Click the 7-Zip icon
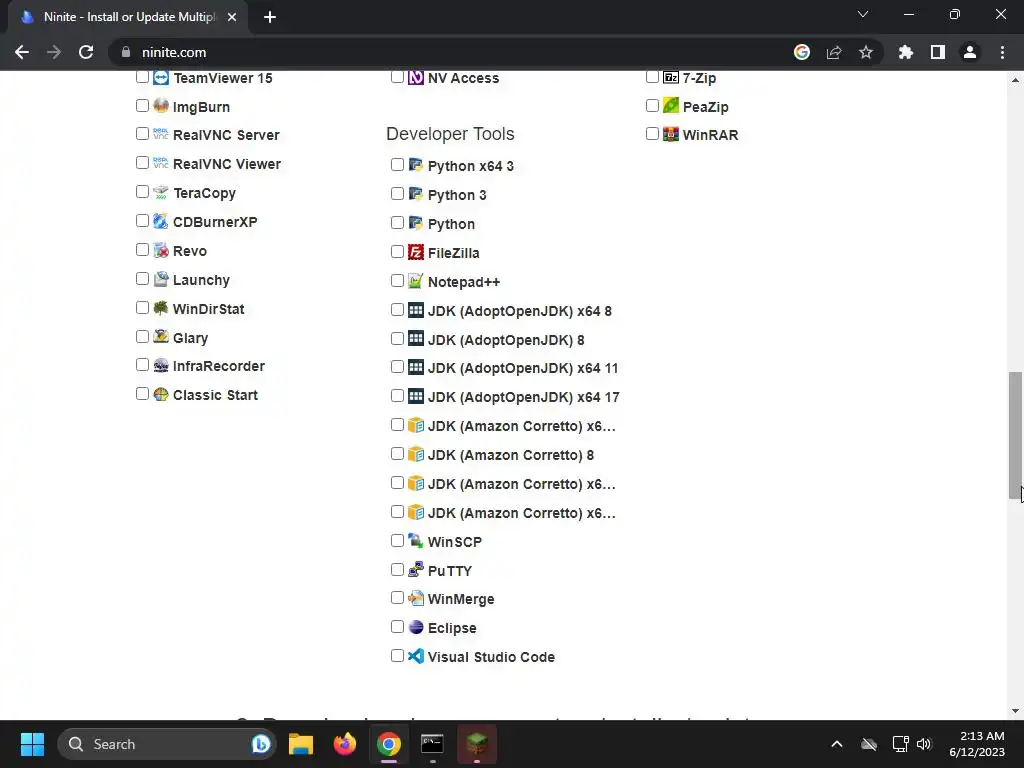Viewport: 1024px width, 768px height. (x=671, y=78)
